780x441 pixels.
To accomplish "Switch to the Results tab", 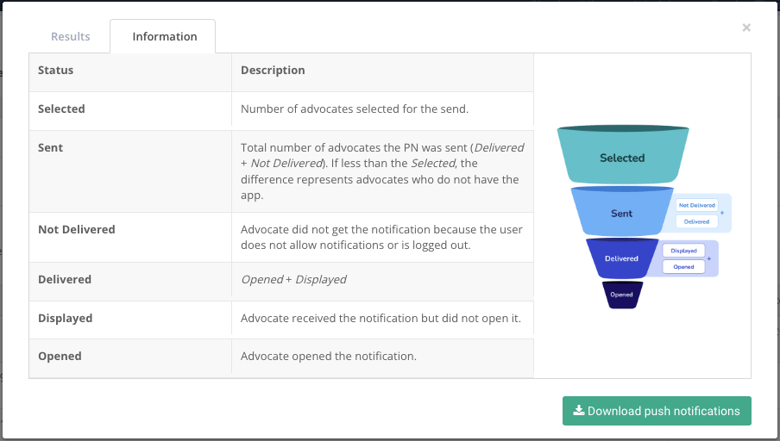I will (x=71, y=36).
